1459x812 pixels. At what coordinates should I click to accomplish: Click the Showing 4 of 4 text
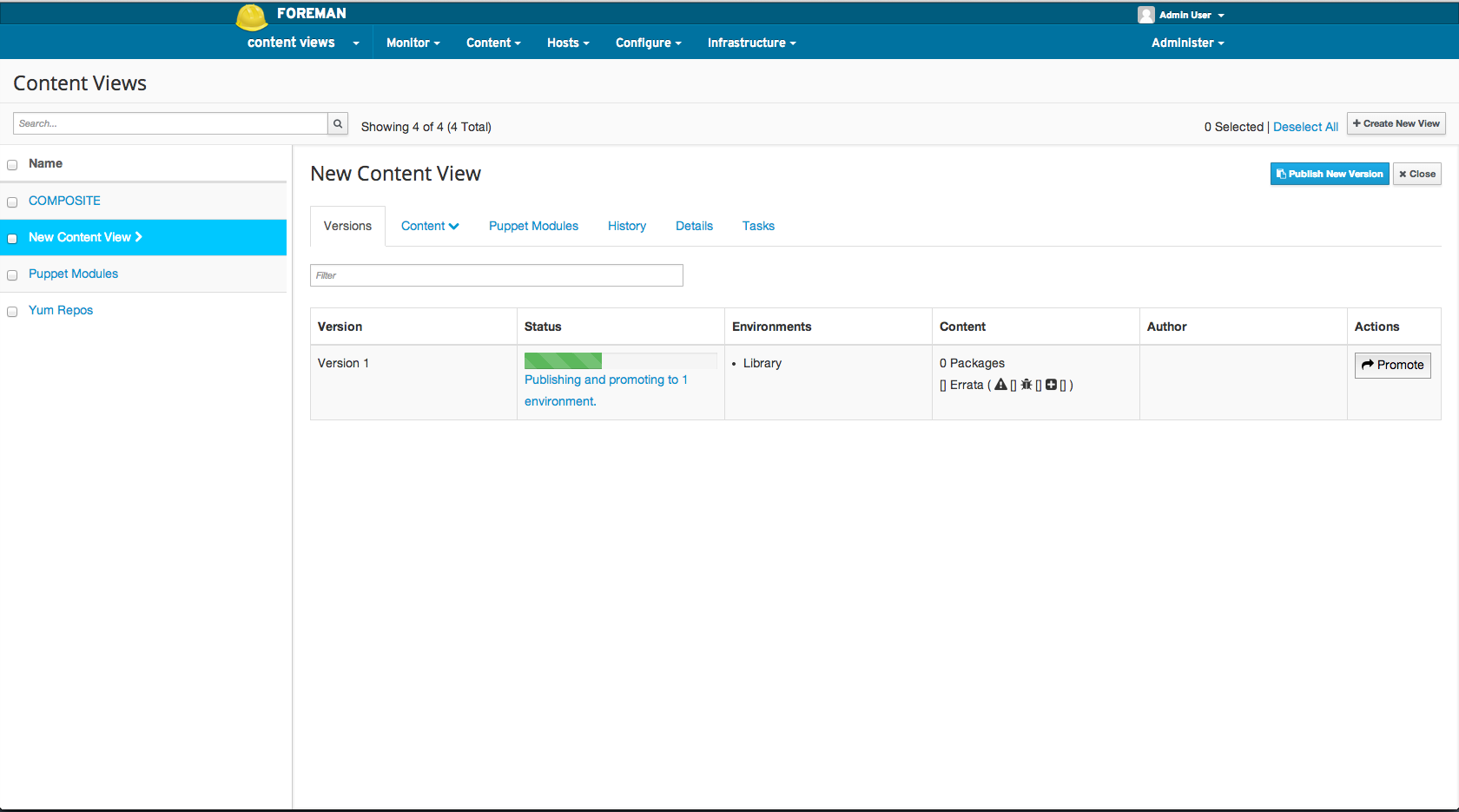(x=426, y=127)
